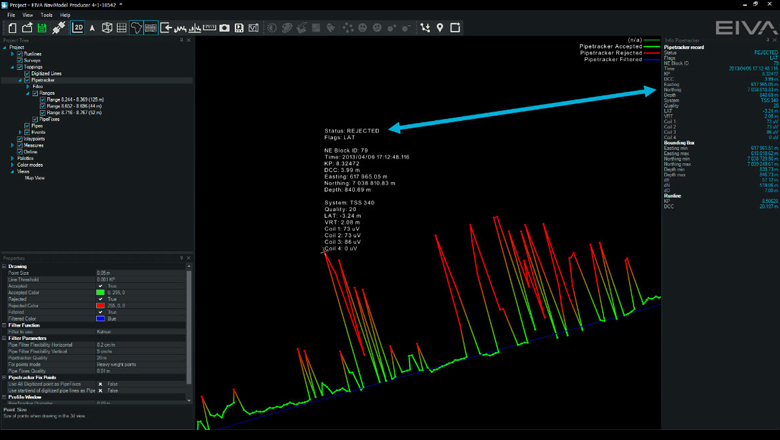
Task: Click the camera snapshot icon
Action: click(x=224, y=28)
